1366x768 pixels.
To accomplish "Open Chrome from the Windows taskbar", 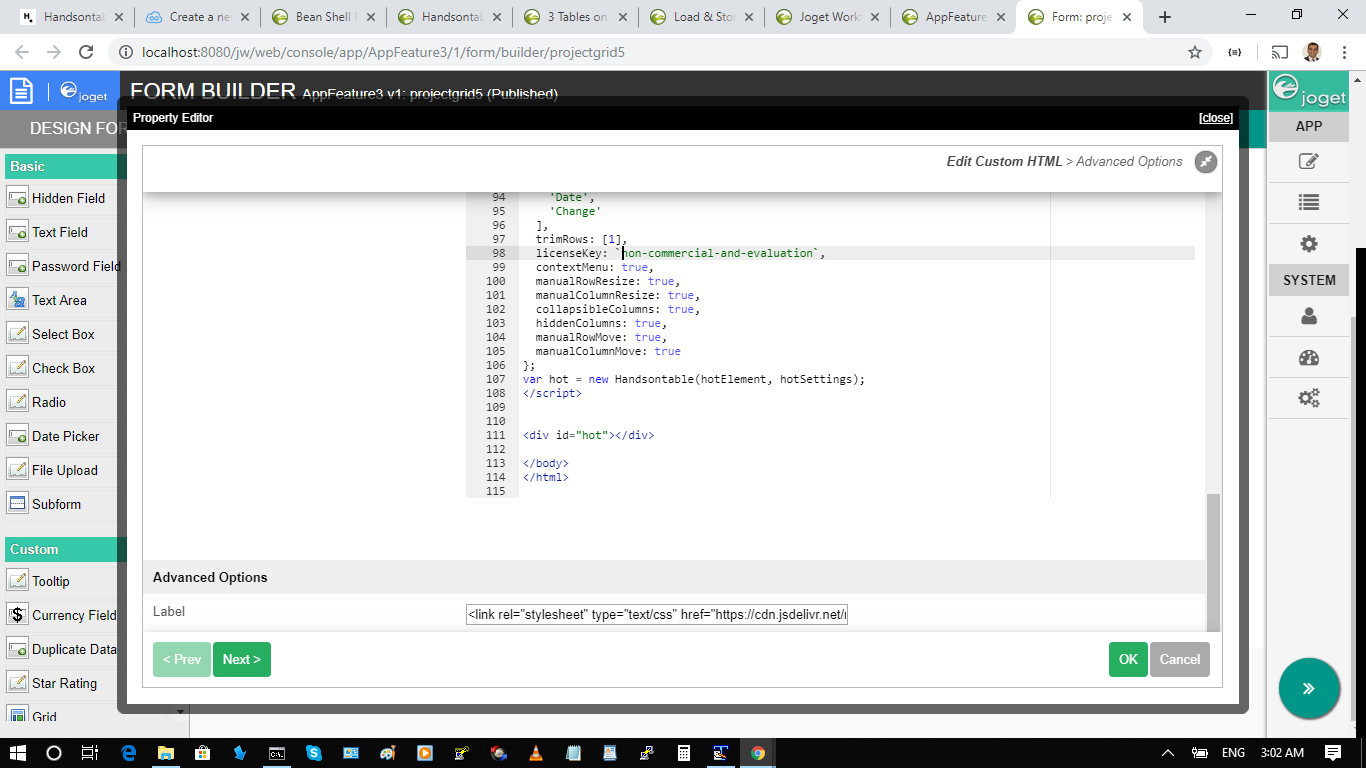I will click(757, 753).
